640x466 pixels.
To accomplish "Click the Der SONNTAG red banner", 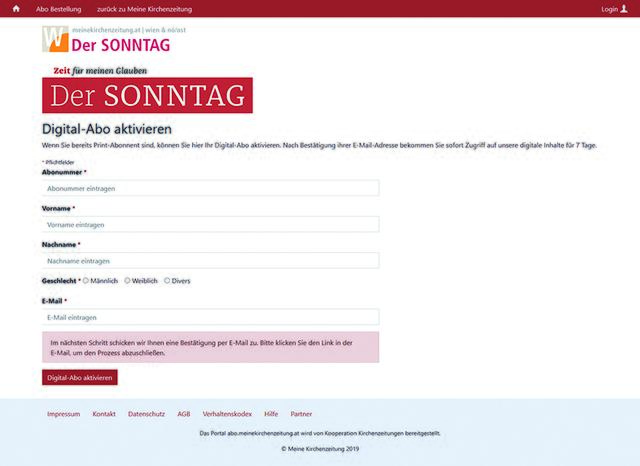I will 147,96.
